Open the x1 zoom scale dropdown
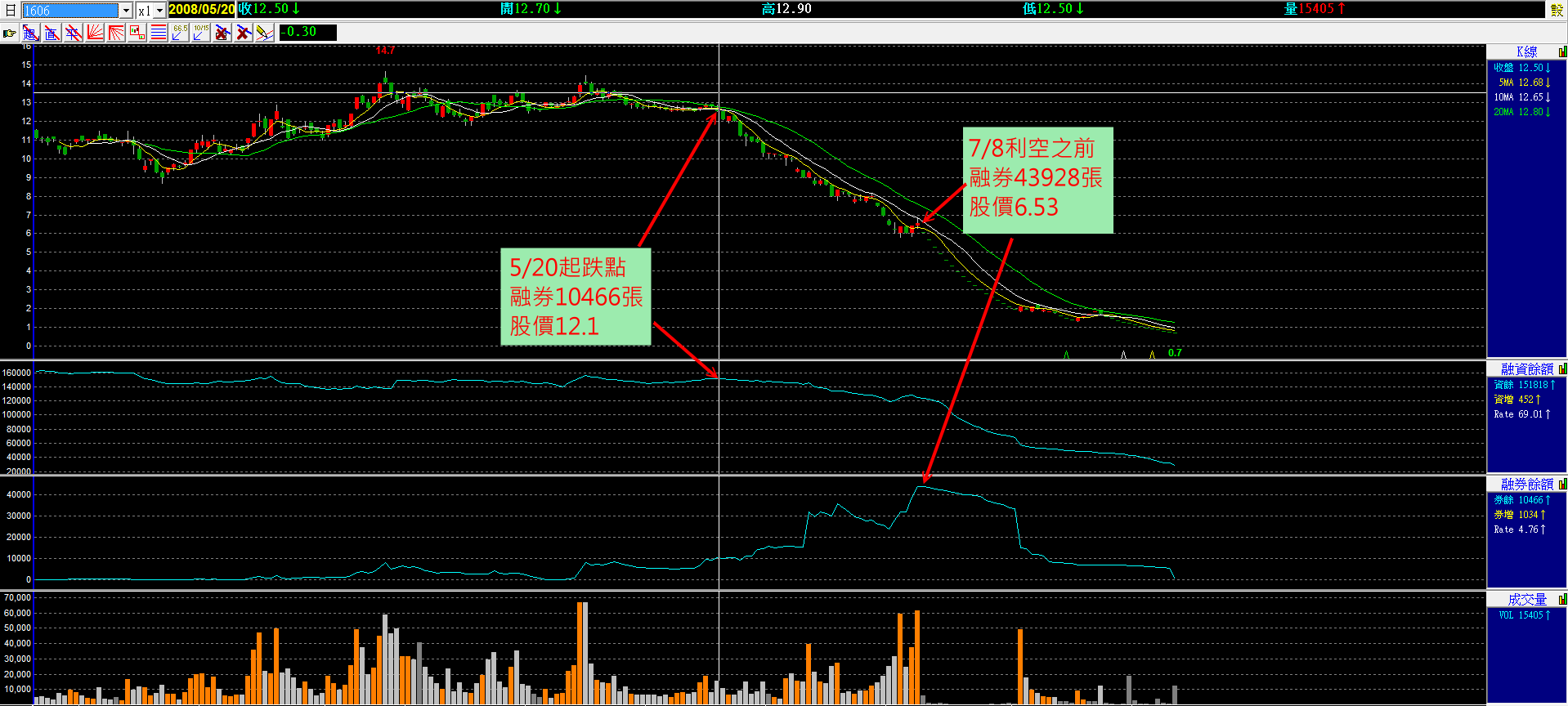Screen dimensions: 1568x706 pos(159,11)
